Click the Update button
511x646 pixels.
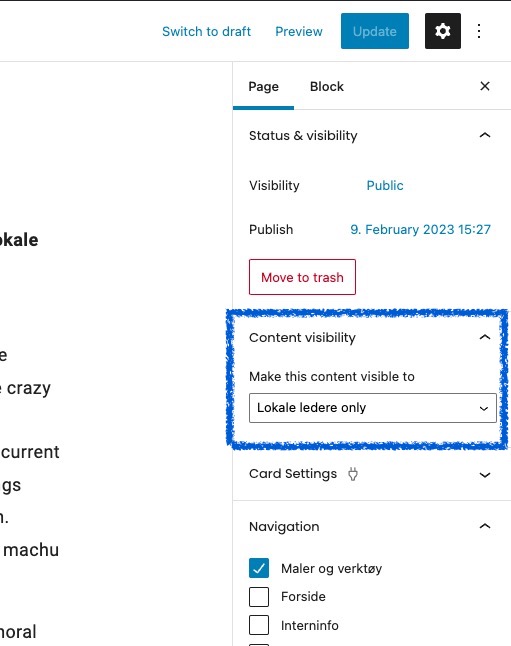click(375, 31)
